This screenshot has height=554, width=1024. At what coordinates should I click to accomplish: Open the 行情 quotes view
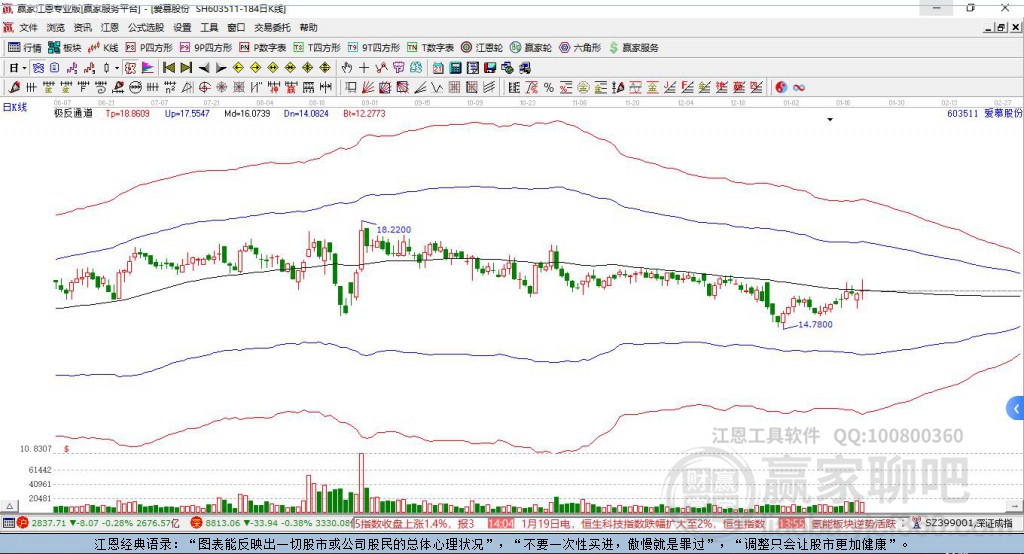(25, 48)
